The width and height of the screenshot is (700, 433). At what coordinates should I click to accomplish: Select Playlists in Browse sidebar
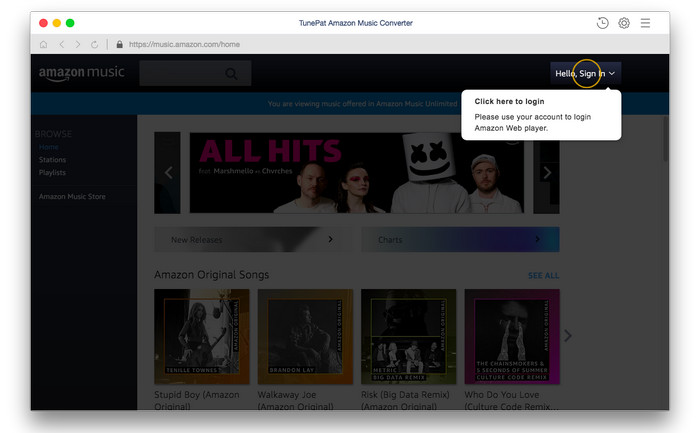[x=52, y=172]
